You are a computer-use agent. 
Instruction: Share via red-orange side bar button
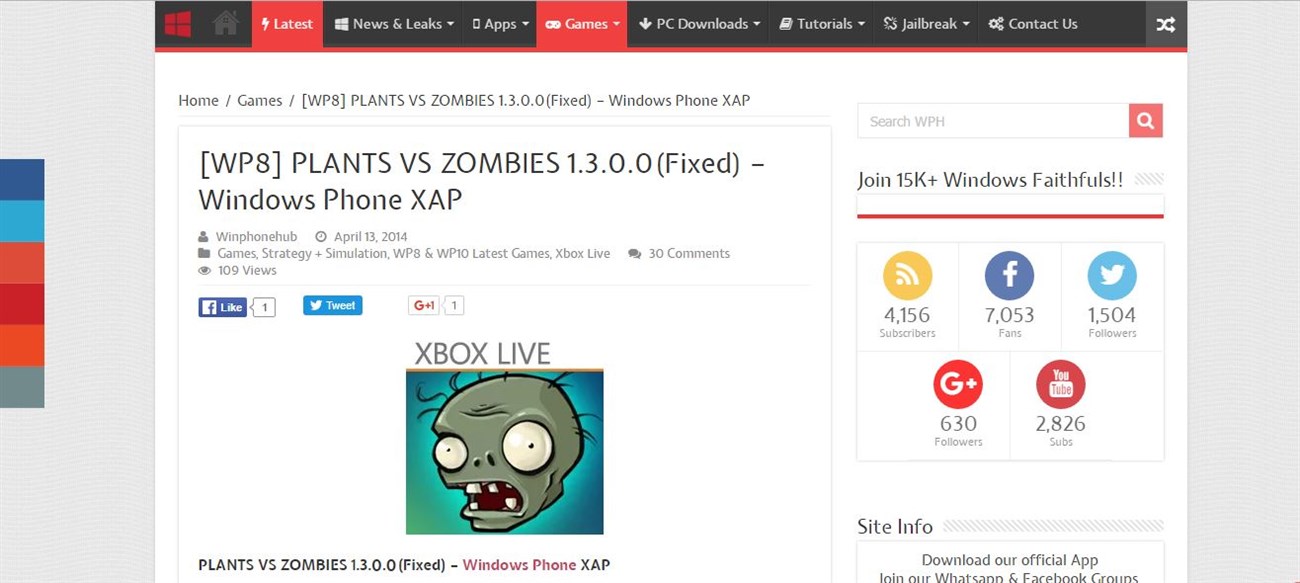pyautogui.click(x=22, y=263)
